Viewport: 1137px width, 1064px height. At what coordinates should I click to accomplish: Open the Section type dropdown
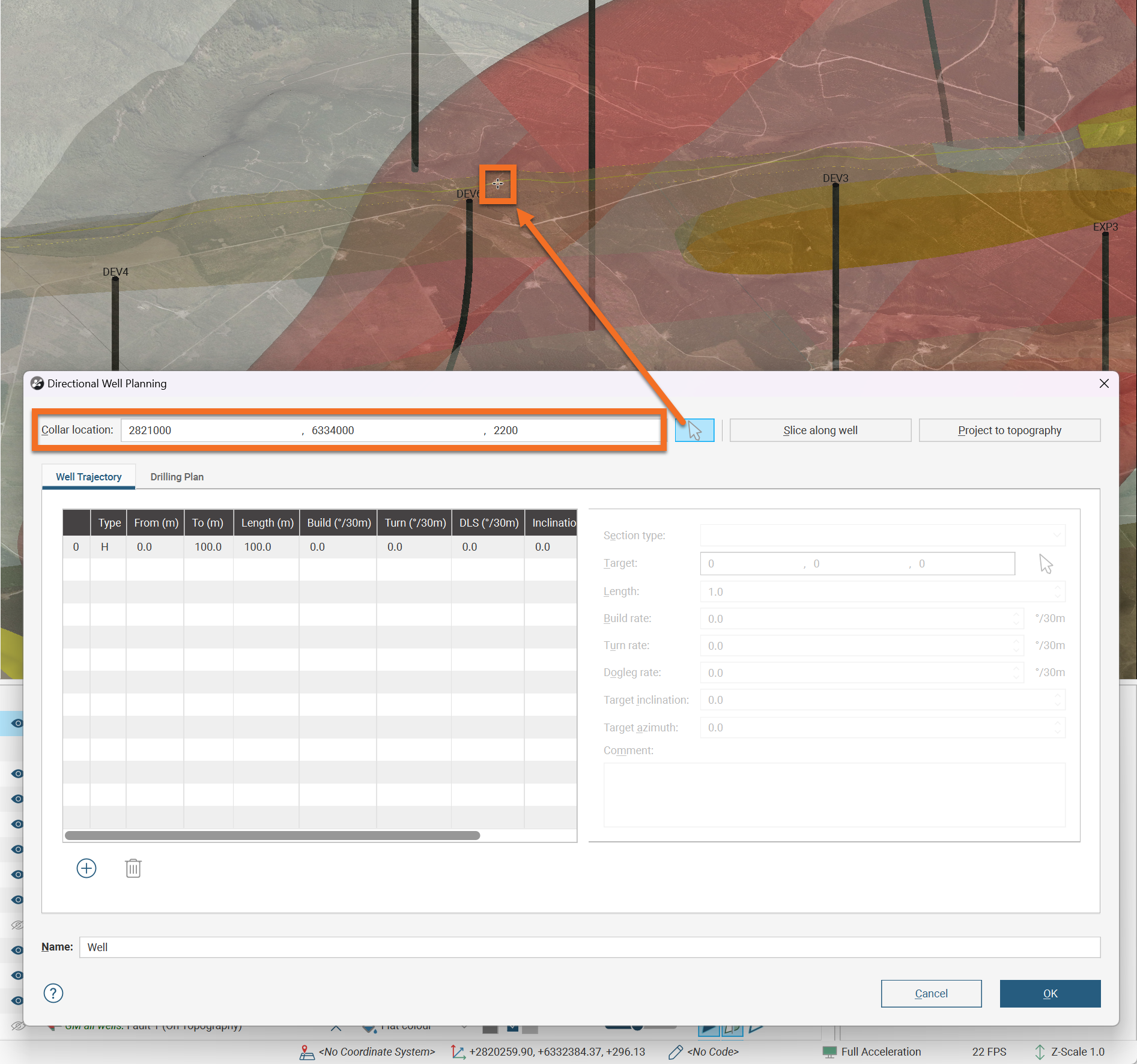click(x=882, y=536)
